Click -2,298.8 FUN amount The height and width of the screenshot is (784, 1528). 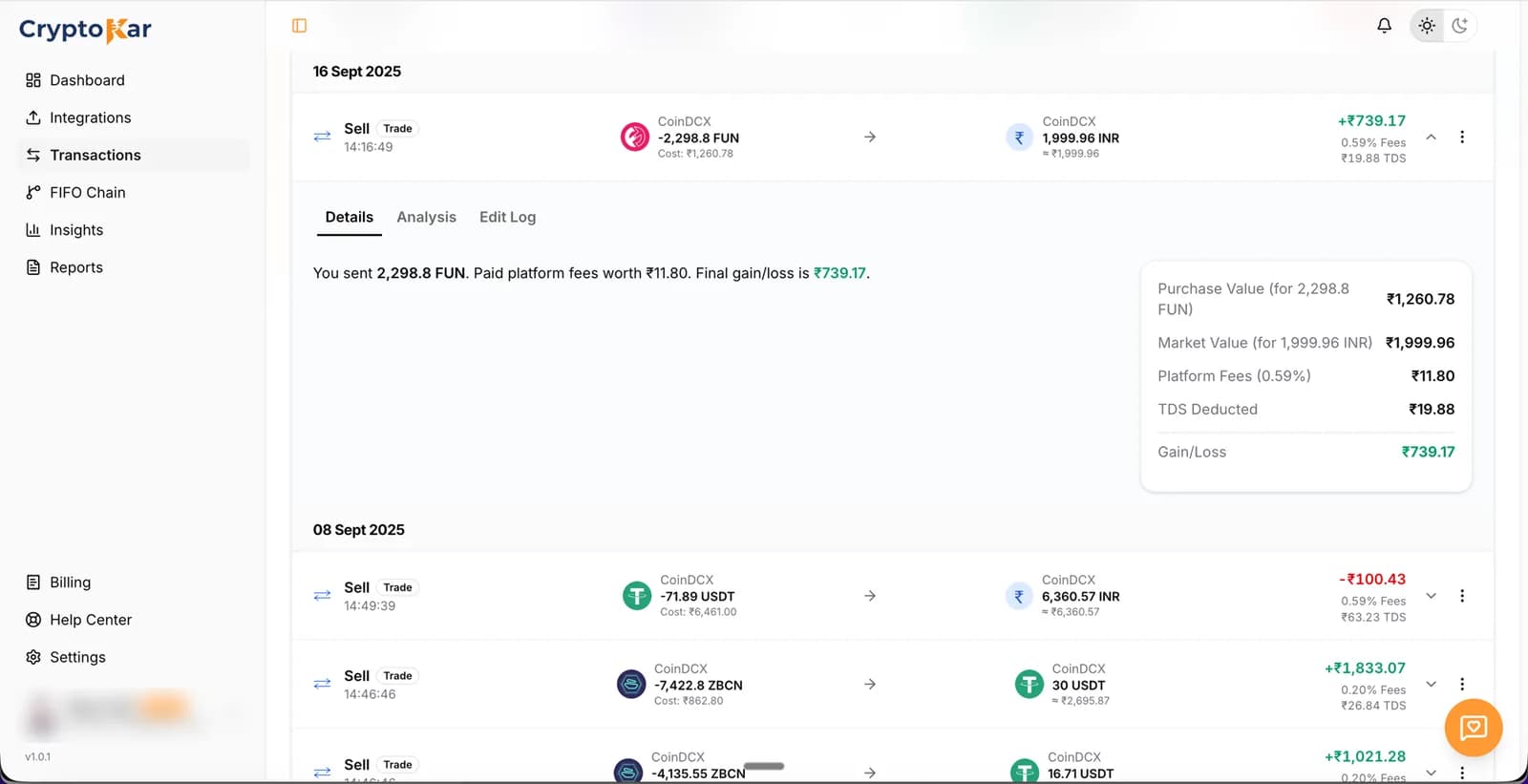698,138
